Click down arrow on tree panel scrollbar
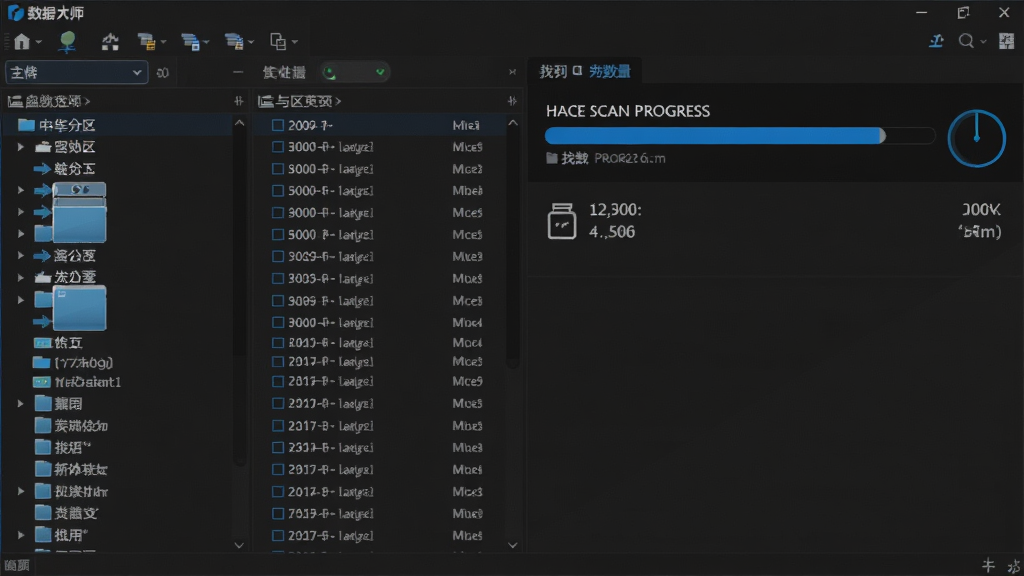1024x576 pixels. pyautogui.click(x=239, y=545)
